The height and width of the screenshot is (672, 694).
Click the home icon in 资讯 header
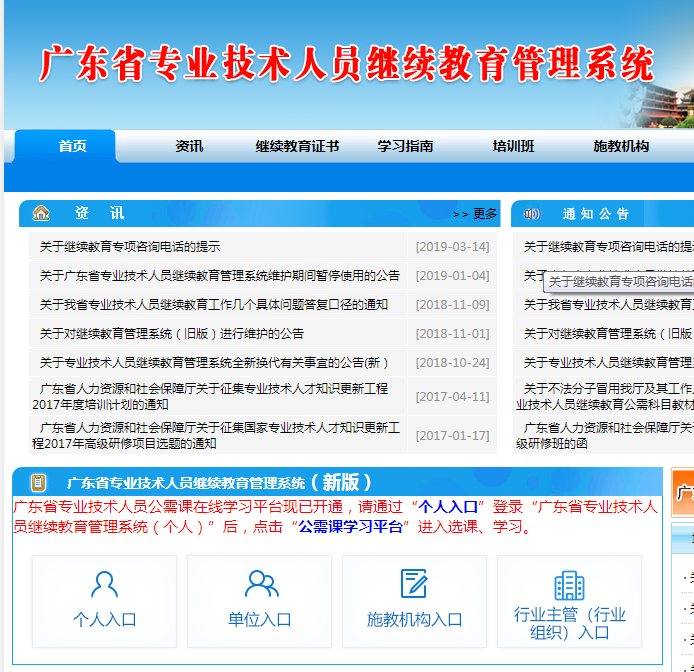(x=41, y=213)
